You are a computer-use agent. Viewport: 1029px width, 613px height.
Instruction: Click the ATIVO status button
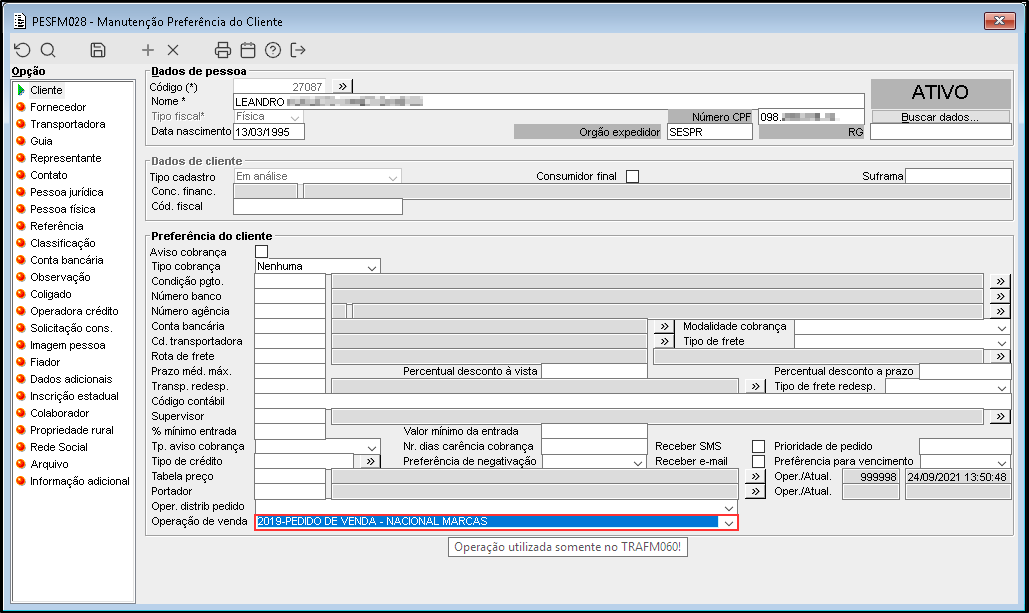pyautogui.click(x=940, y=93)
